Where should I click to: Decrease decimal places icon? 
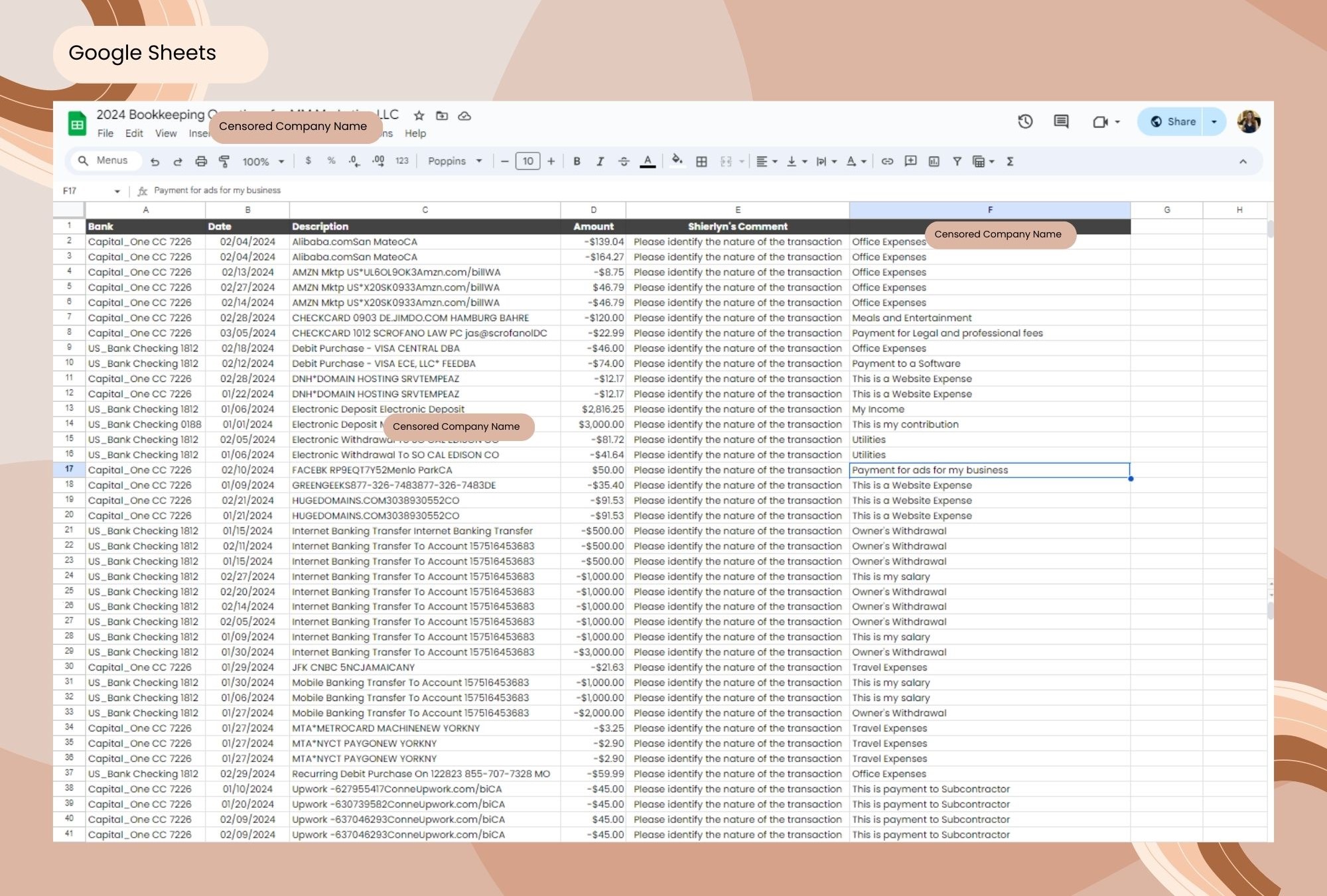[x=354, y=161]
